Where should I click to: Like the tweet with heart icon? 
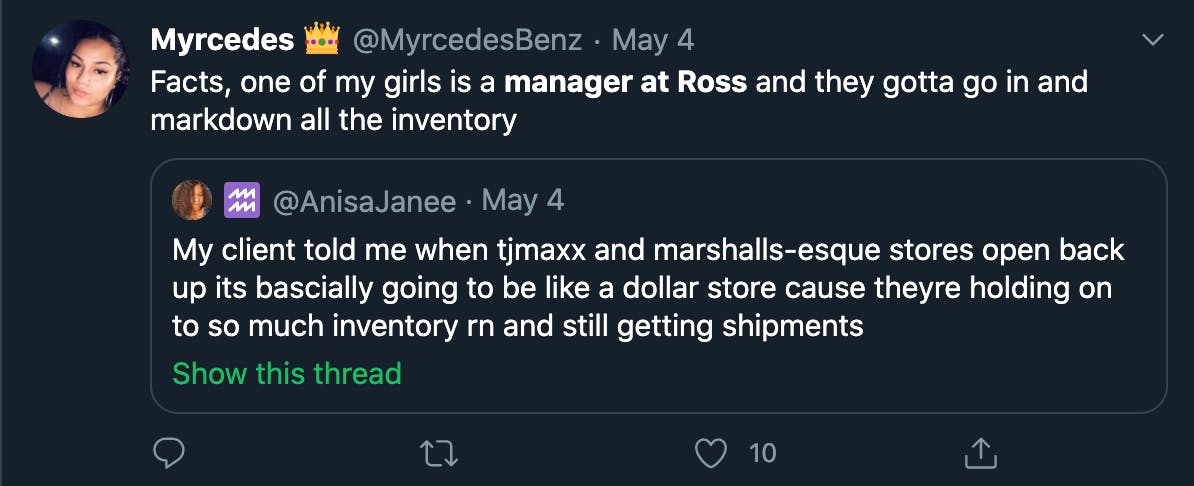pyautogui.click(x=711, y=453)
